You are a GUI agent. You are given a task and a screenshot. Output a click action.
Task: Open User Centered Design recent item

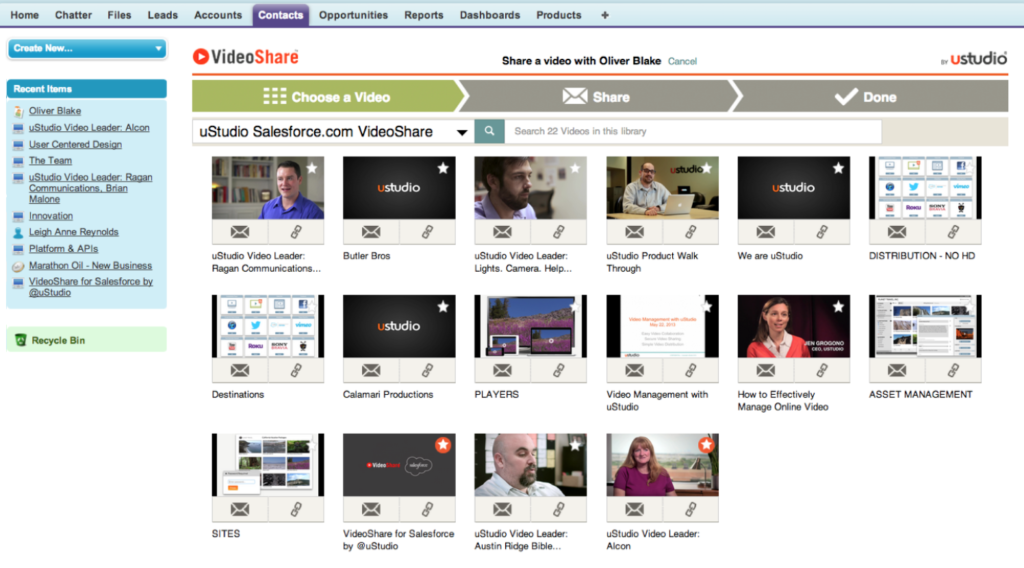75,144
